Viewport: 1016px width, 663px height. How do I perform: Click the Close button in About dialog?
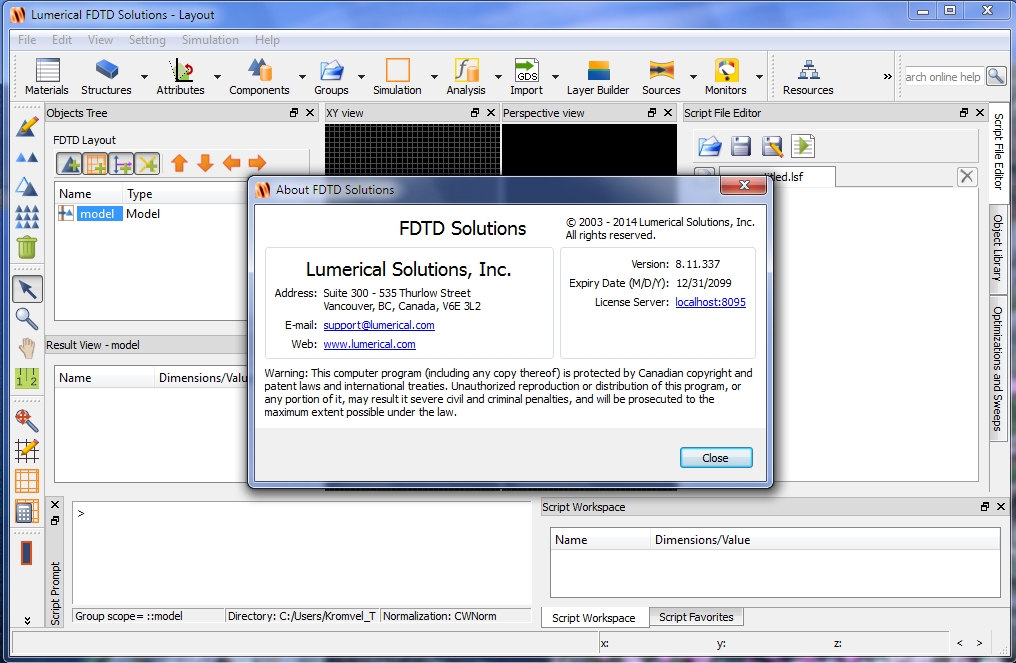pos(716,458)
